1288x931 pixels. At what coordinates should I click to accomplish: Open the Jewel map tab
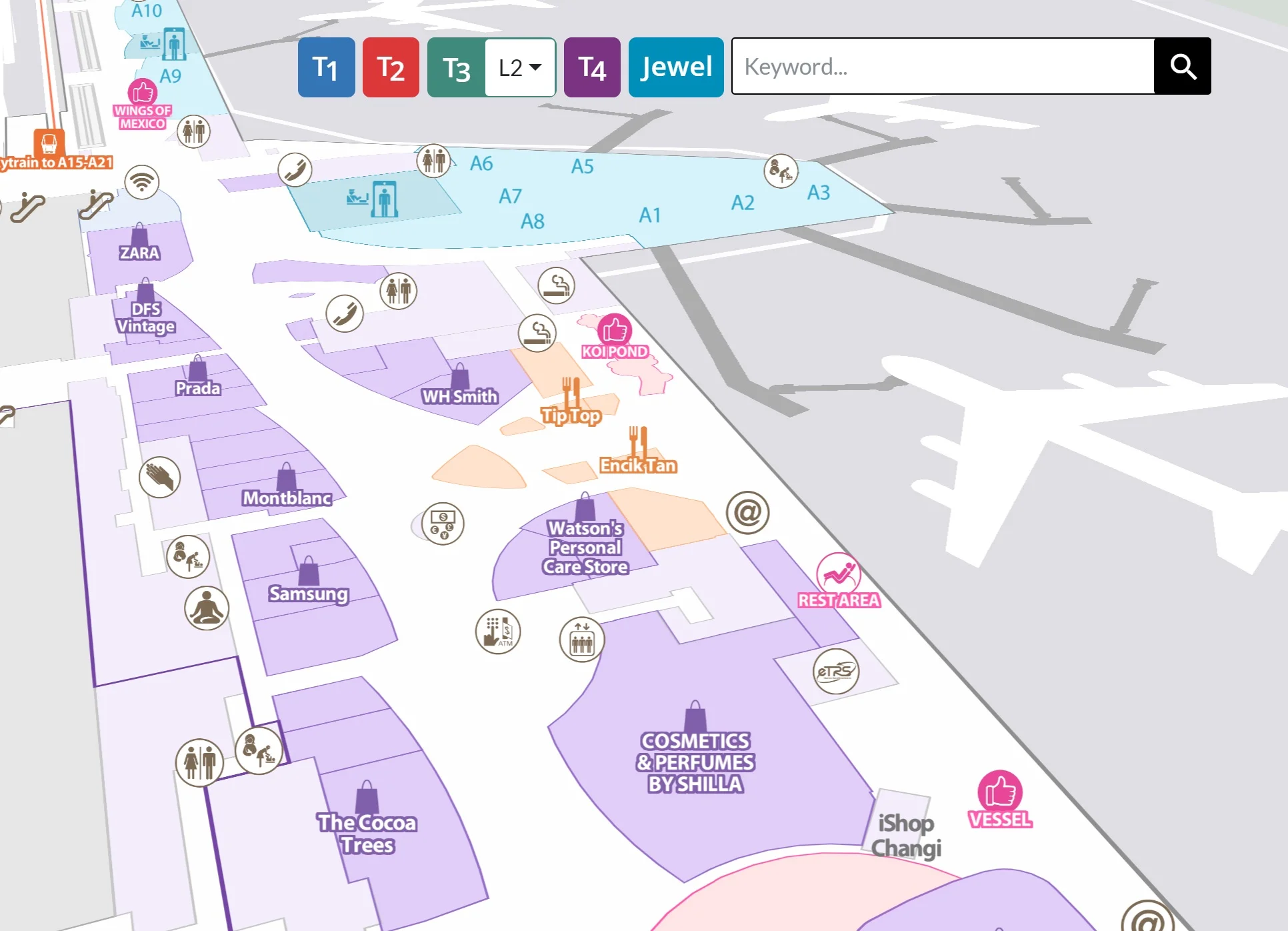pyautogui.click(x=676, y=67)
